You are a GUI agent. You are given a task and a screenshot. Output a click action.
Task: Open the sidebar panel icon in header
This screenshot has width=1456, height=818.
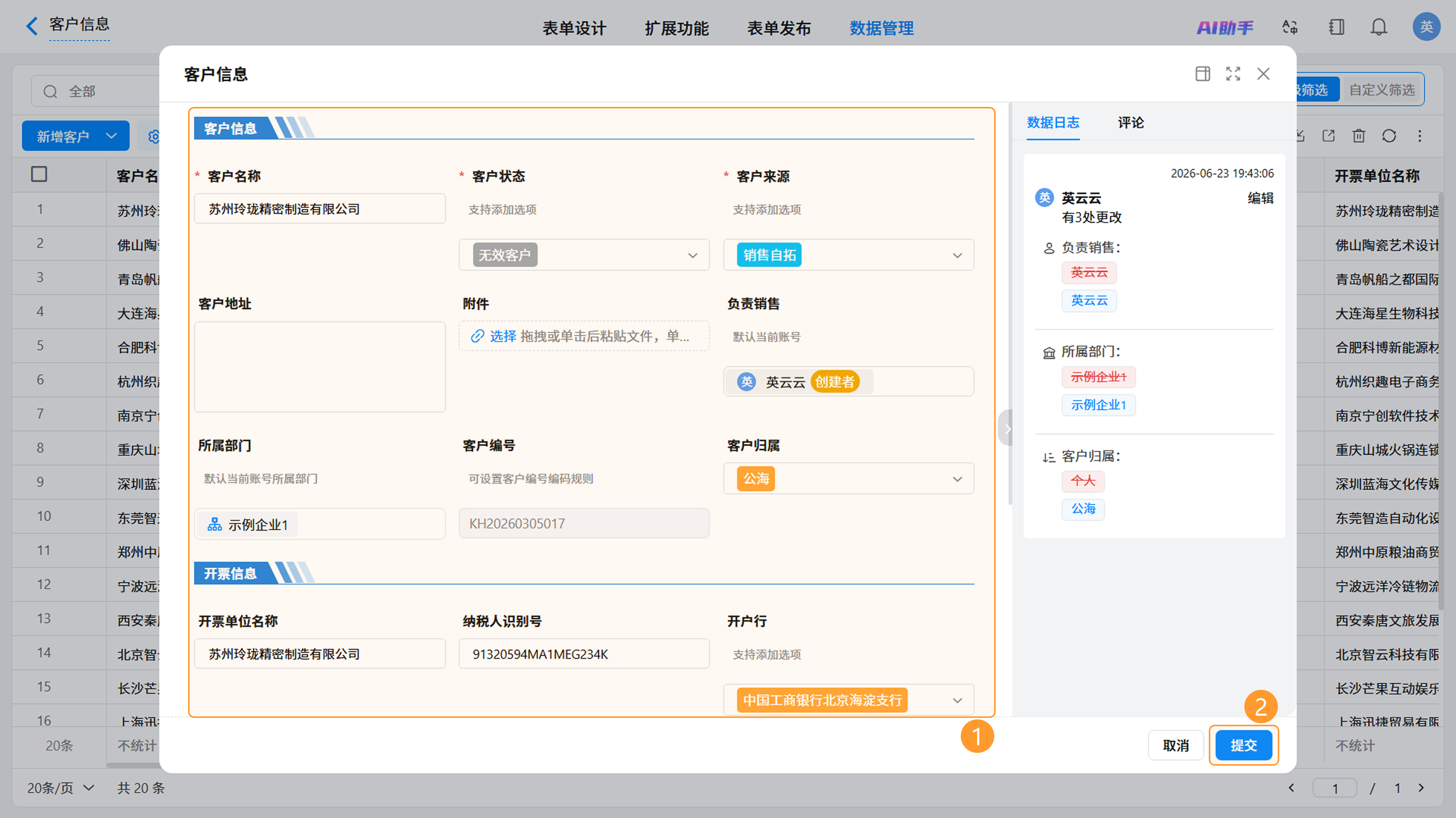tap(1336, 27)
